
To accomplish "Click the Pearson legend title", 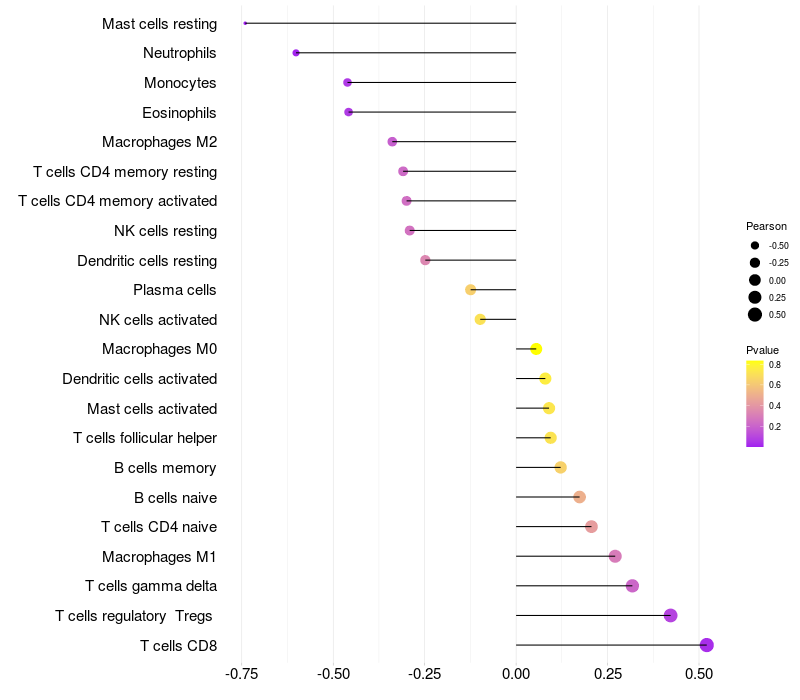I will coord(766,226).
